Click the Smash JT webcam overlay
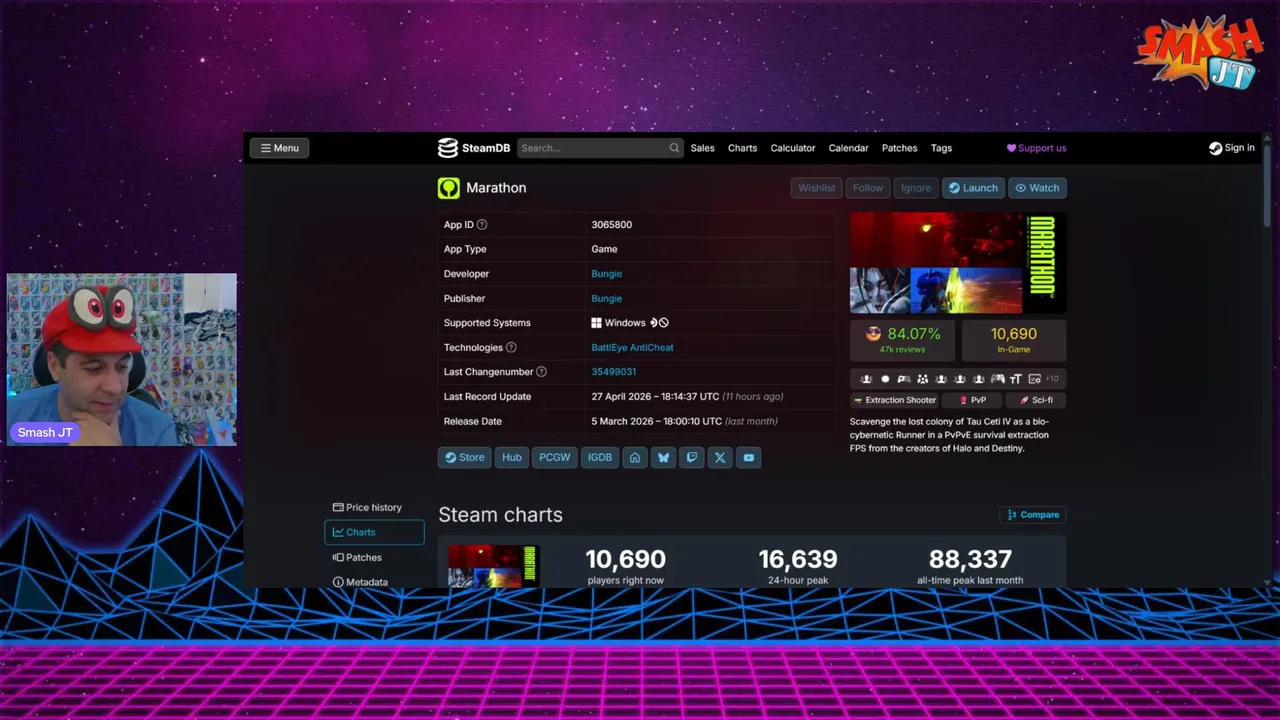Viewport: 1280px width, 720px height. pyautogui.click(x=122, y=360)
